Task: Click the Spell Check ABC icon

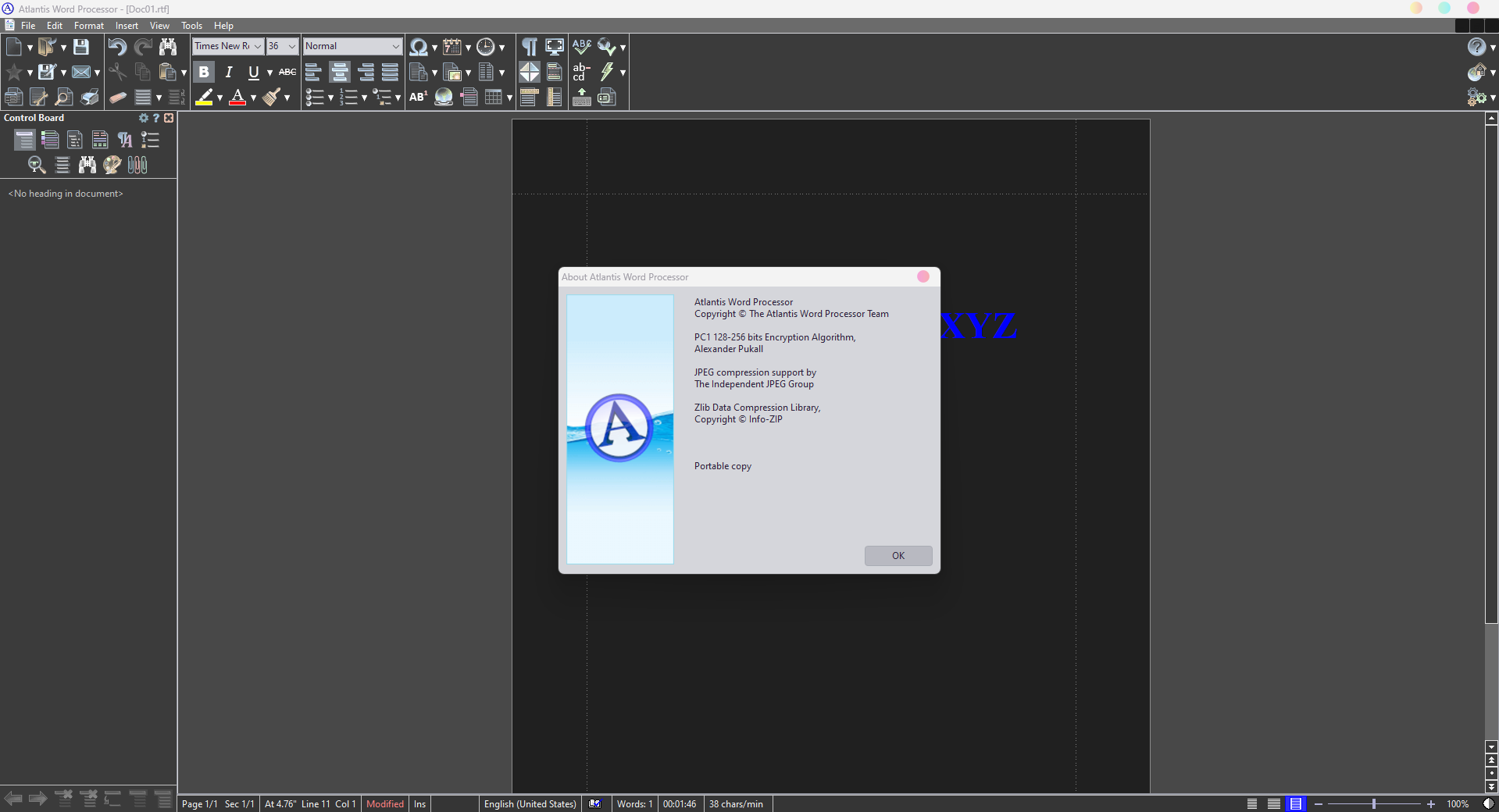Action: pyautogui.click(x=581, y=47)
